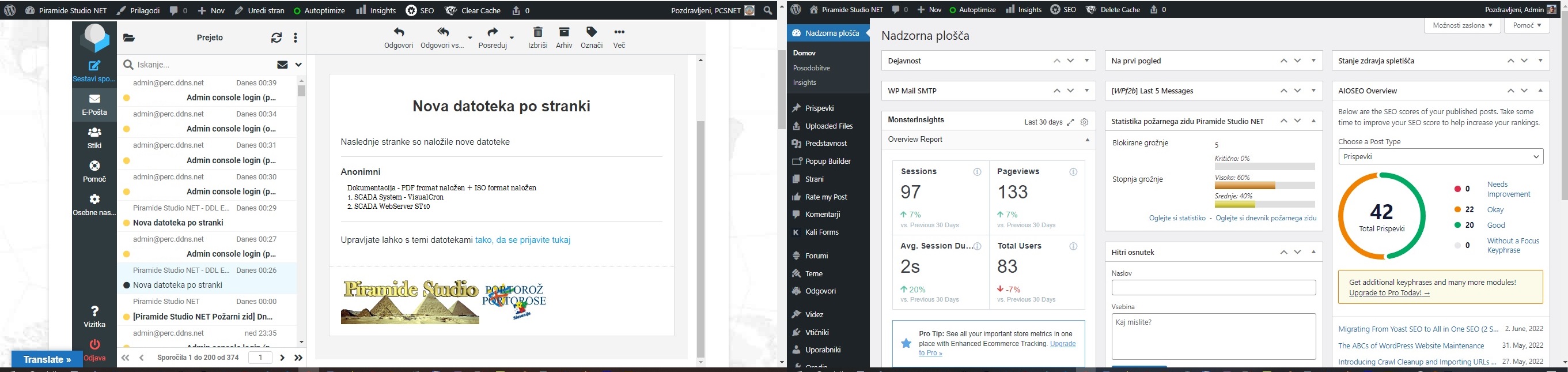This screenshot has height=372, width=1568.
Task: Toggle Na prvi pogled panel arrow
Action: (1313, 61)
